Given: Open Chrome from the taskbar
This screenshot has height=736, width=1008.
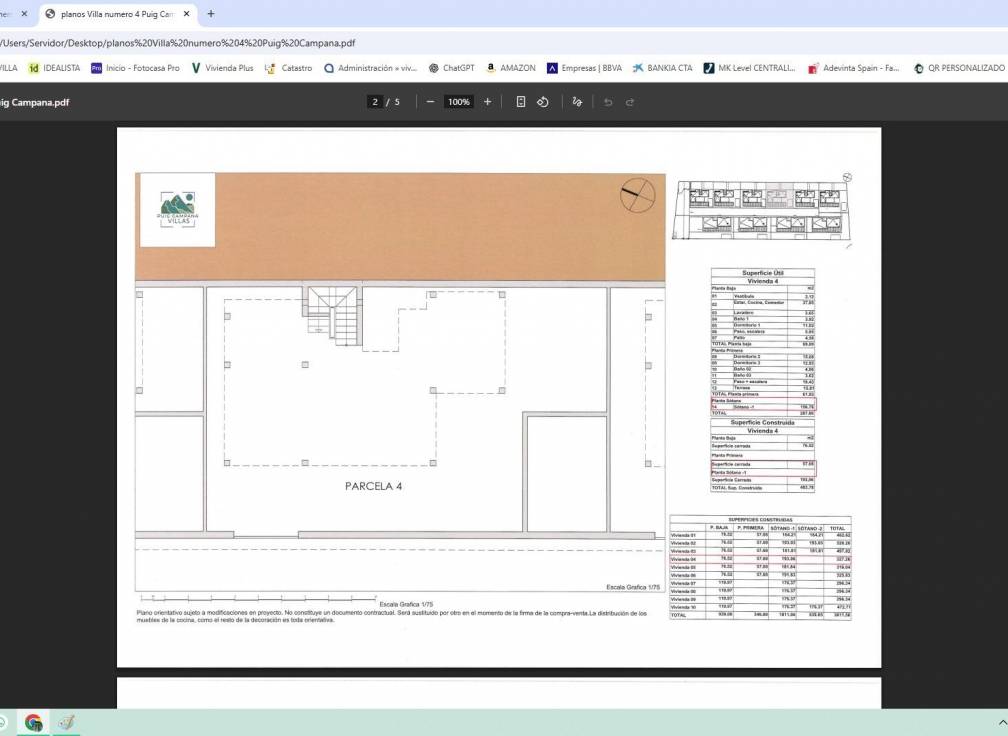Looking at the screenshot, I should pos(34,722).
